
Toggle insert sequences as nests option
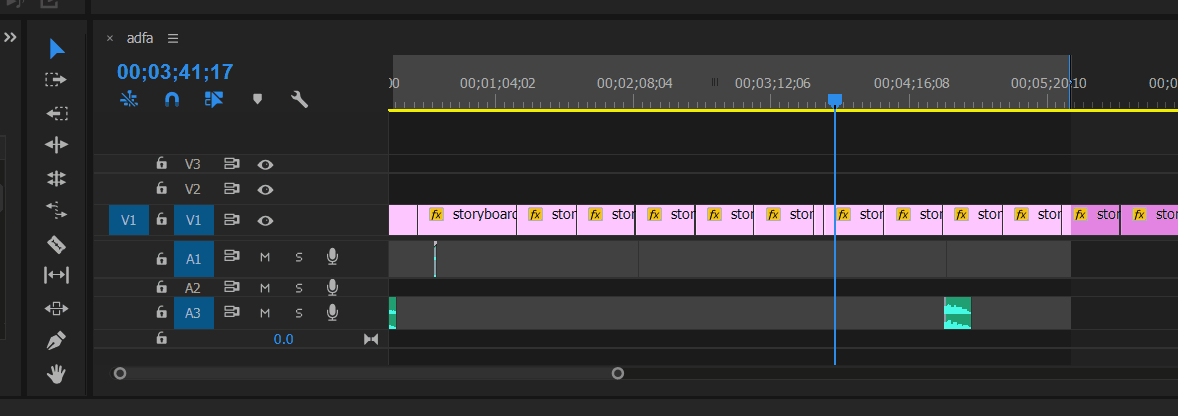[x=129, y=99]
